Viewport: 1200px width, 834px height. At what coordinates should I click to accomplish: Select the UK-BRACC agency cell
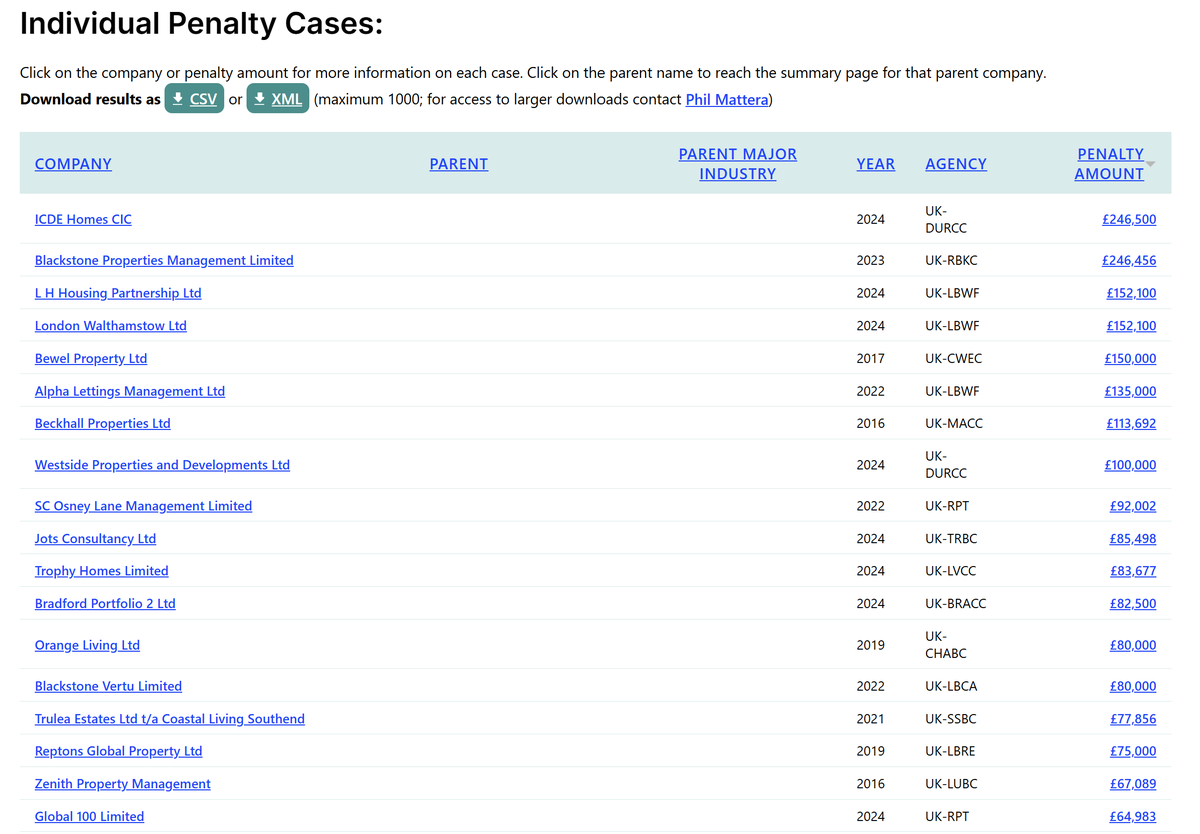956,603
